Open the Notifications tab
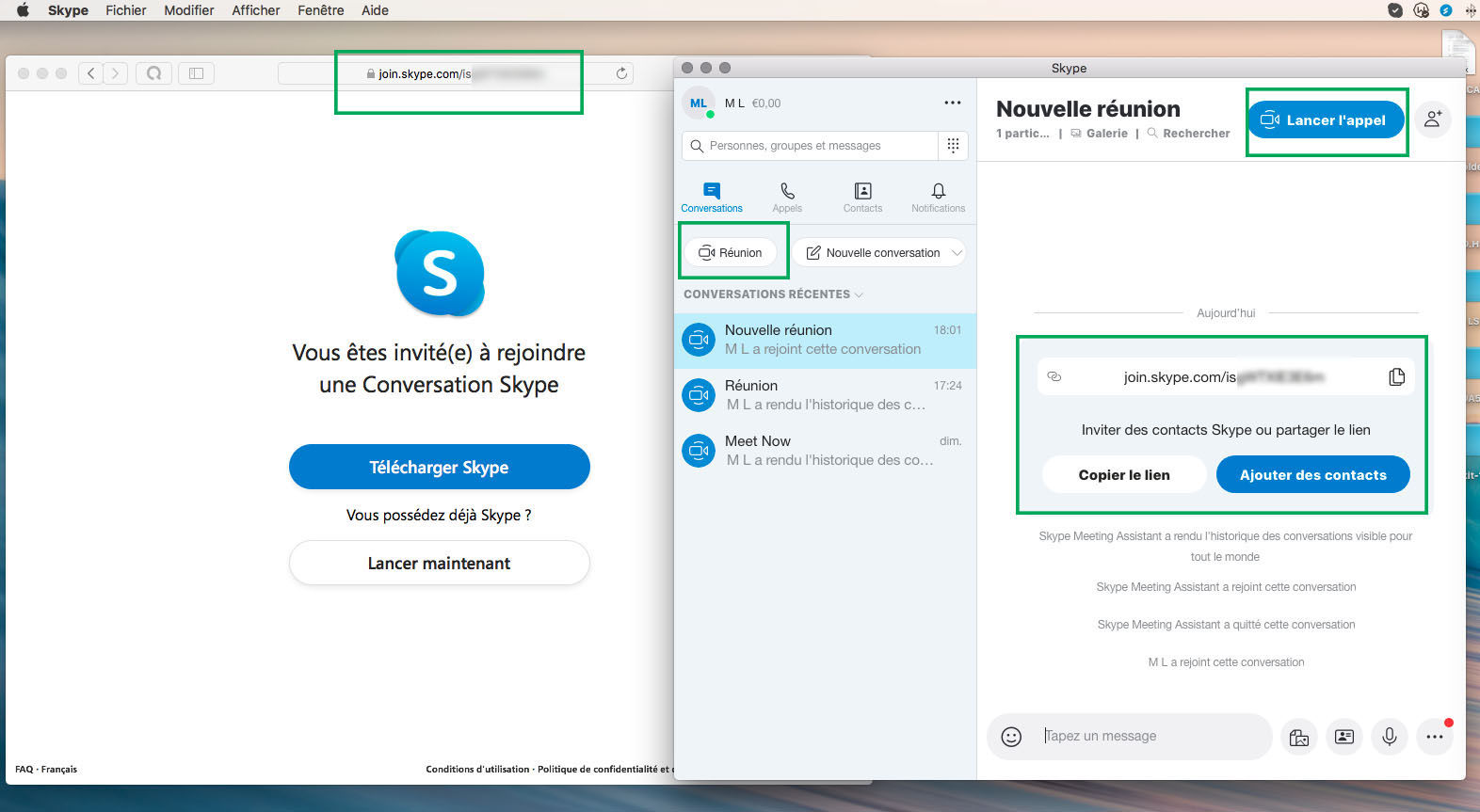The image size is (1480, 812). click(x=938, y=198)
